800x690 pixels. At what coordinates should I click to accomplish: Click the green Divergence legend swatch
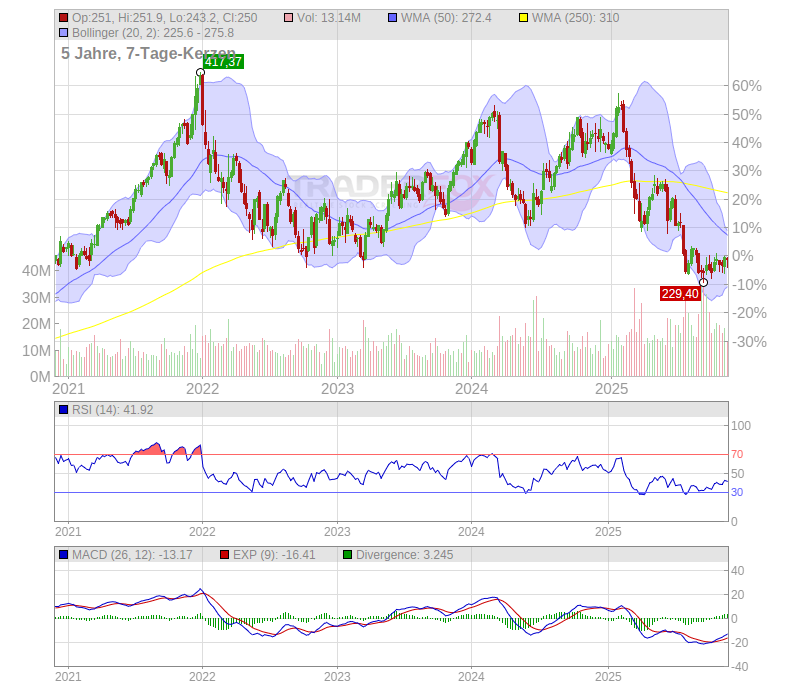coord(348,554)
